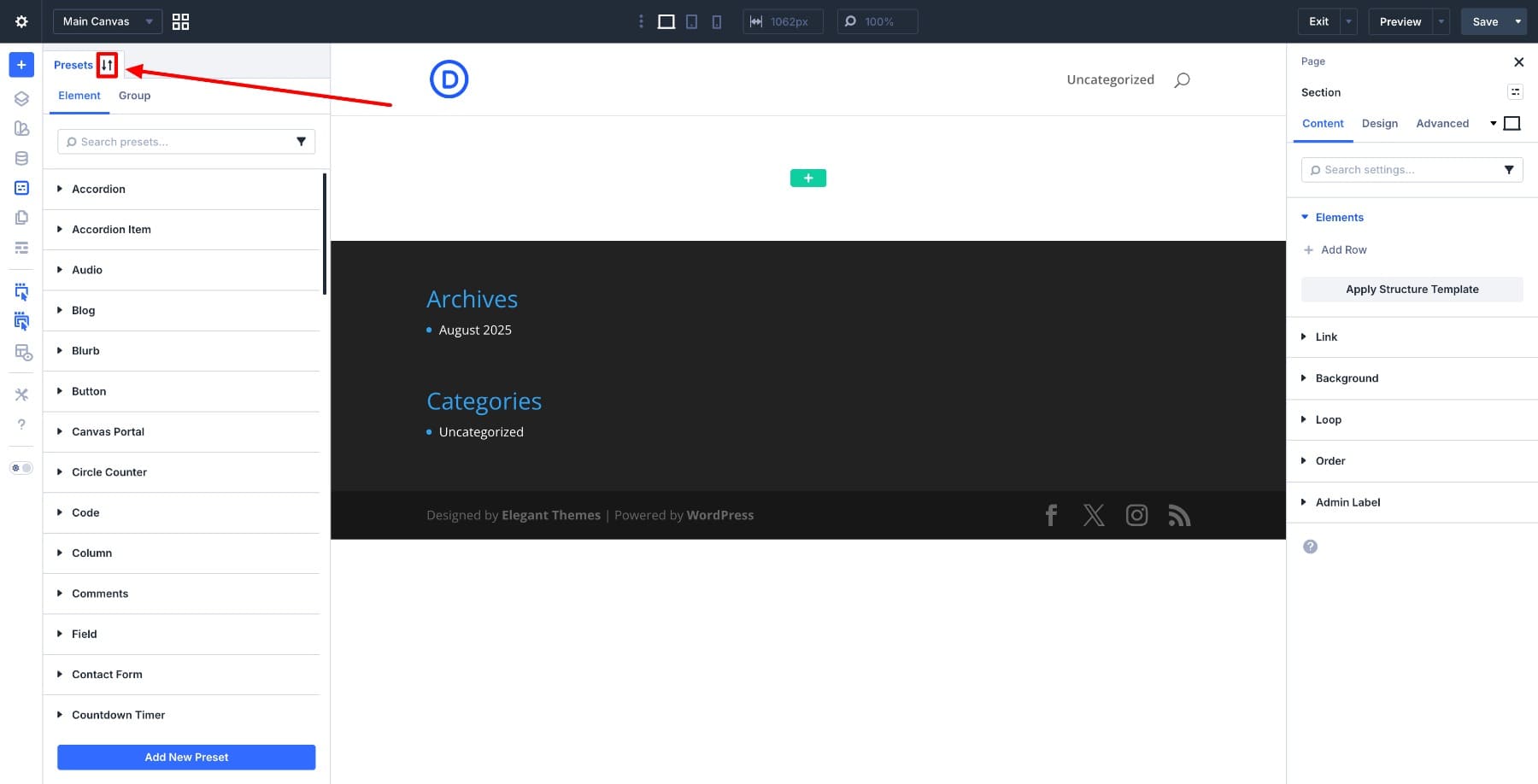
Task: Toggle the dark mode switch in sidebar
Action: [21, 467]
